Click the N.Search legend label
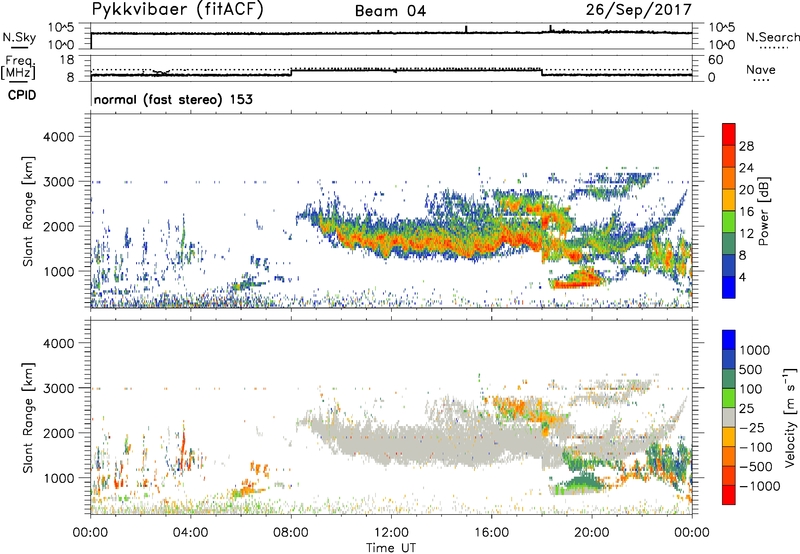Viewport: 800px width, 554px height. [x=773, y=37]
